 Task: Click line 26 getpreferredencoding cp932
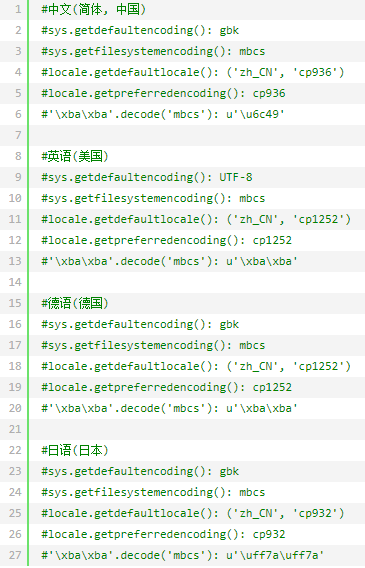163,534
